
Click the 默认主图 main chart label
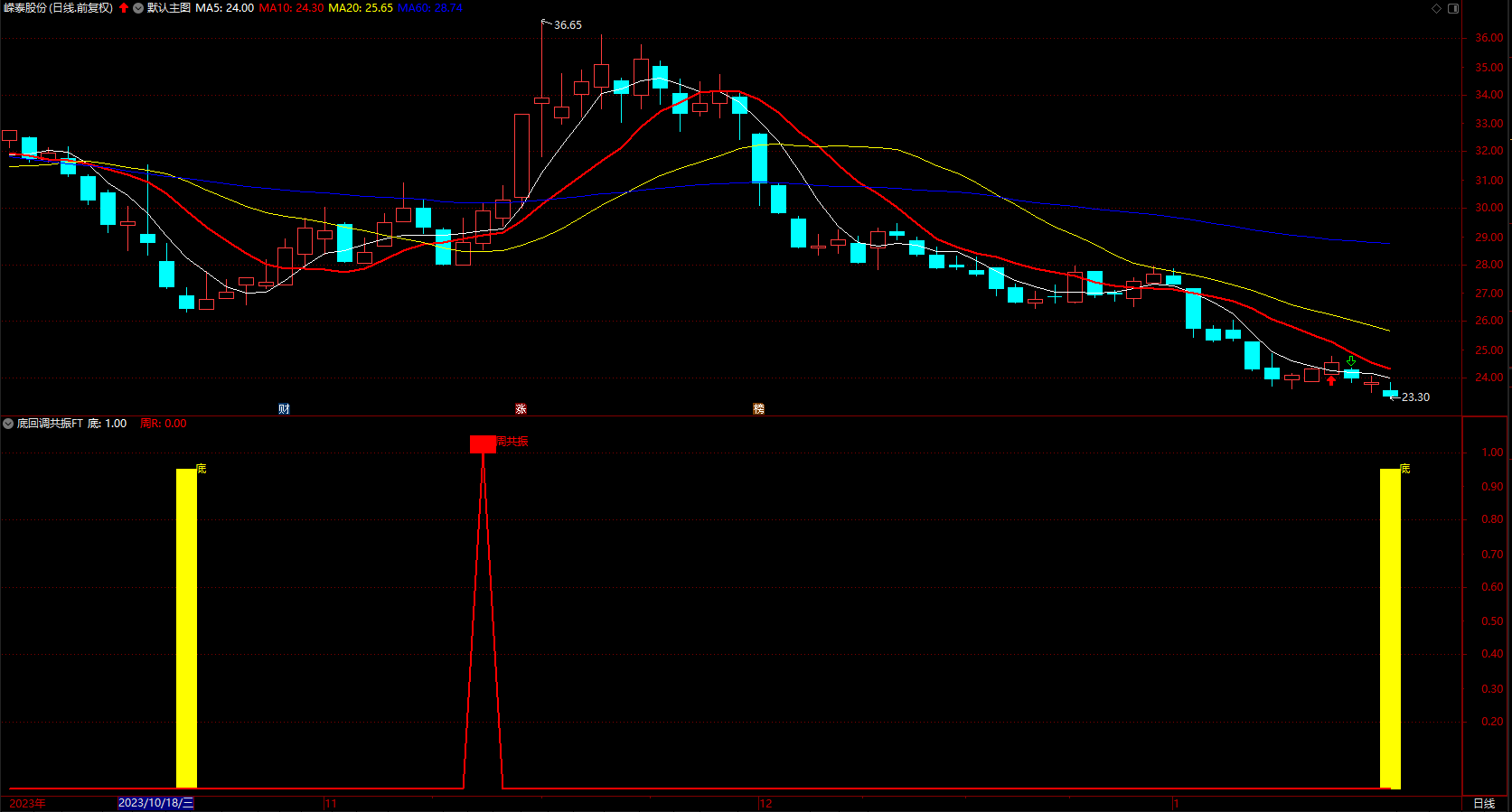coord(169,8)
